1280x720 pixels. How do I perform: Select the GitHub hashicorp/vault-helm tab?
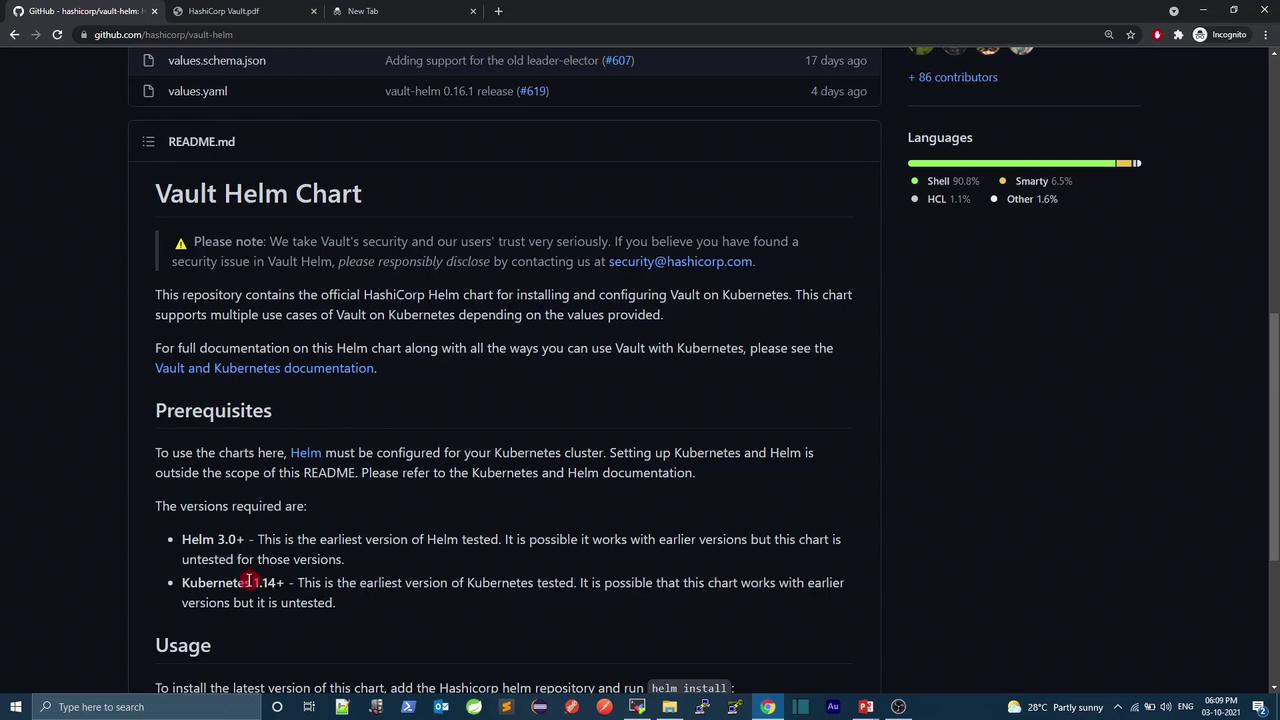84,11
